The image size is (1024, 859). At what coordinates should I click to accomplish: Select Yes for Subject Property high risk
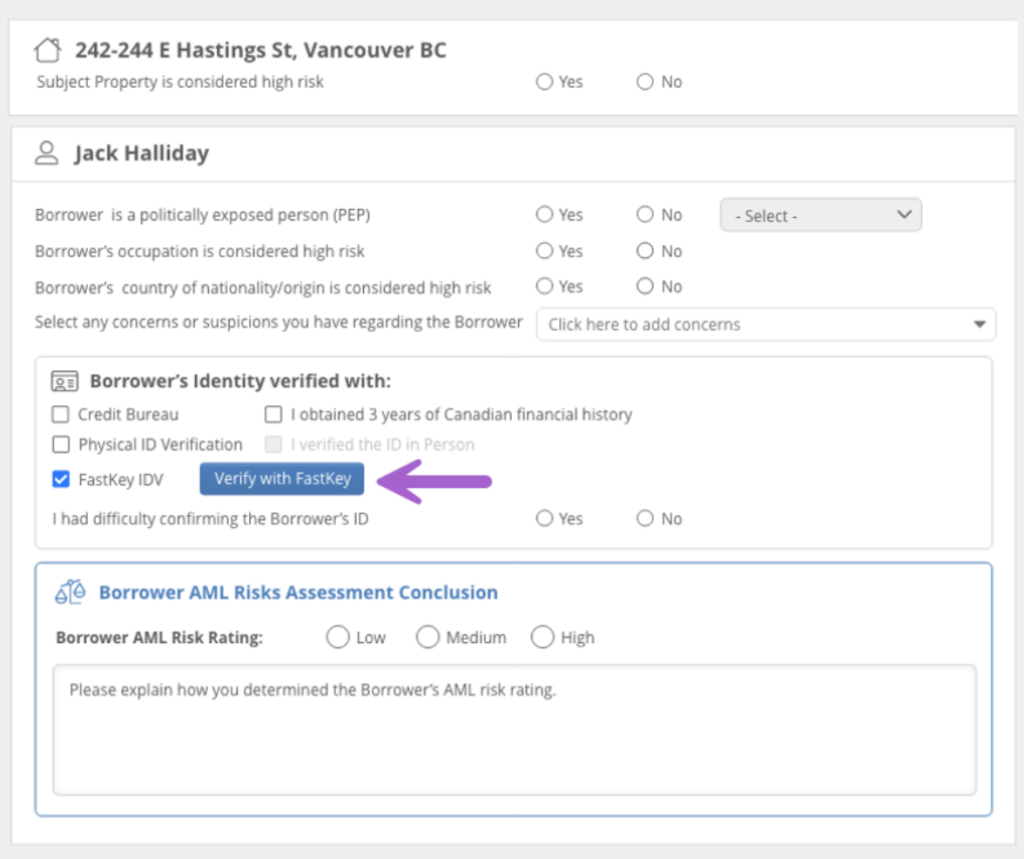(x=545, y=82)
